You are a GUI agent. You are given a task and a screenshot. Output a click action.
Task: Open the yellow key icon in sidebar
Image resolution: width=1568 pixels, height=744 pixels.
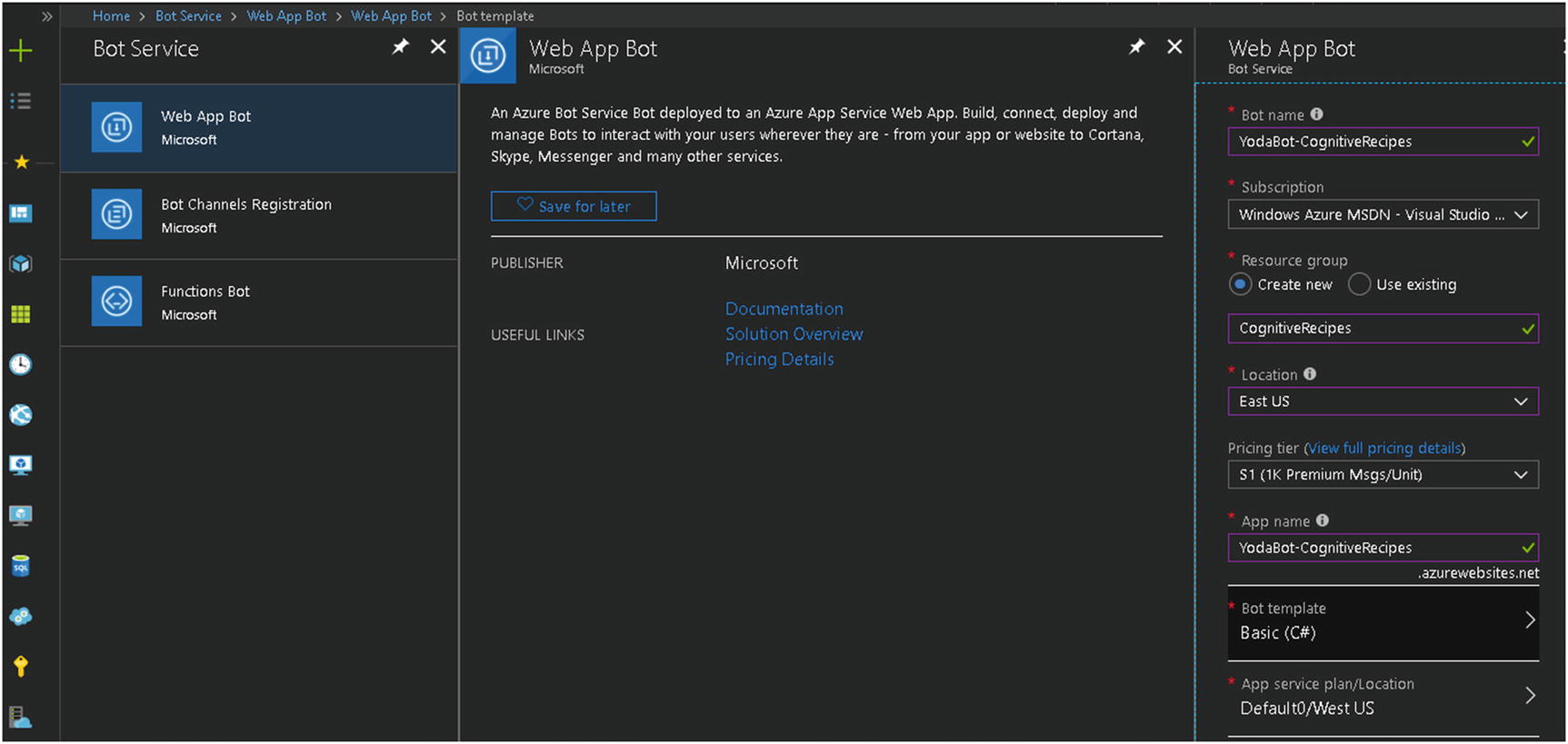click(20, 667)
